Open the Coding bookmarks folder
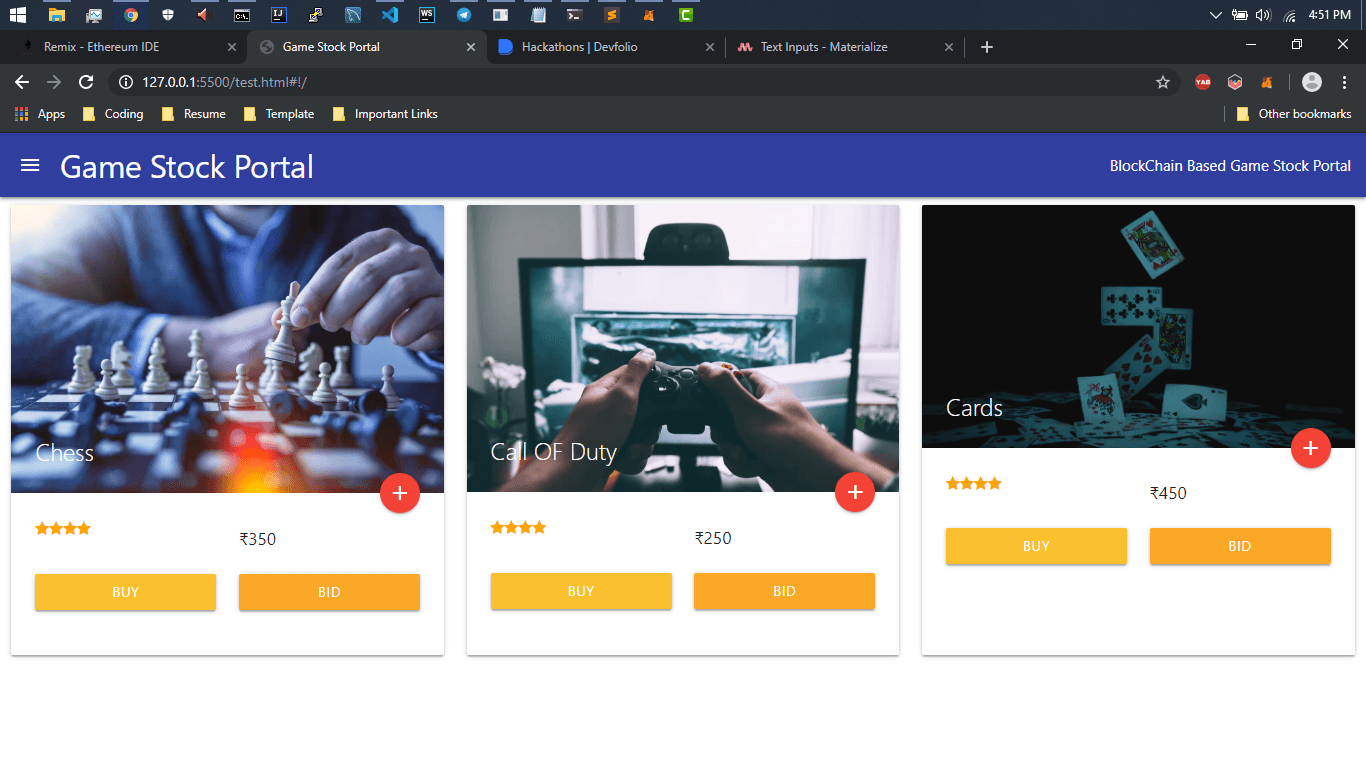The image size is (1366, 768). [112, 114]
